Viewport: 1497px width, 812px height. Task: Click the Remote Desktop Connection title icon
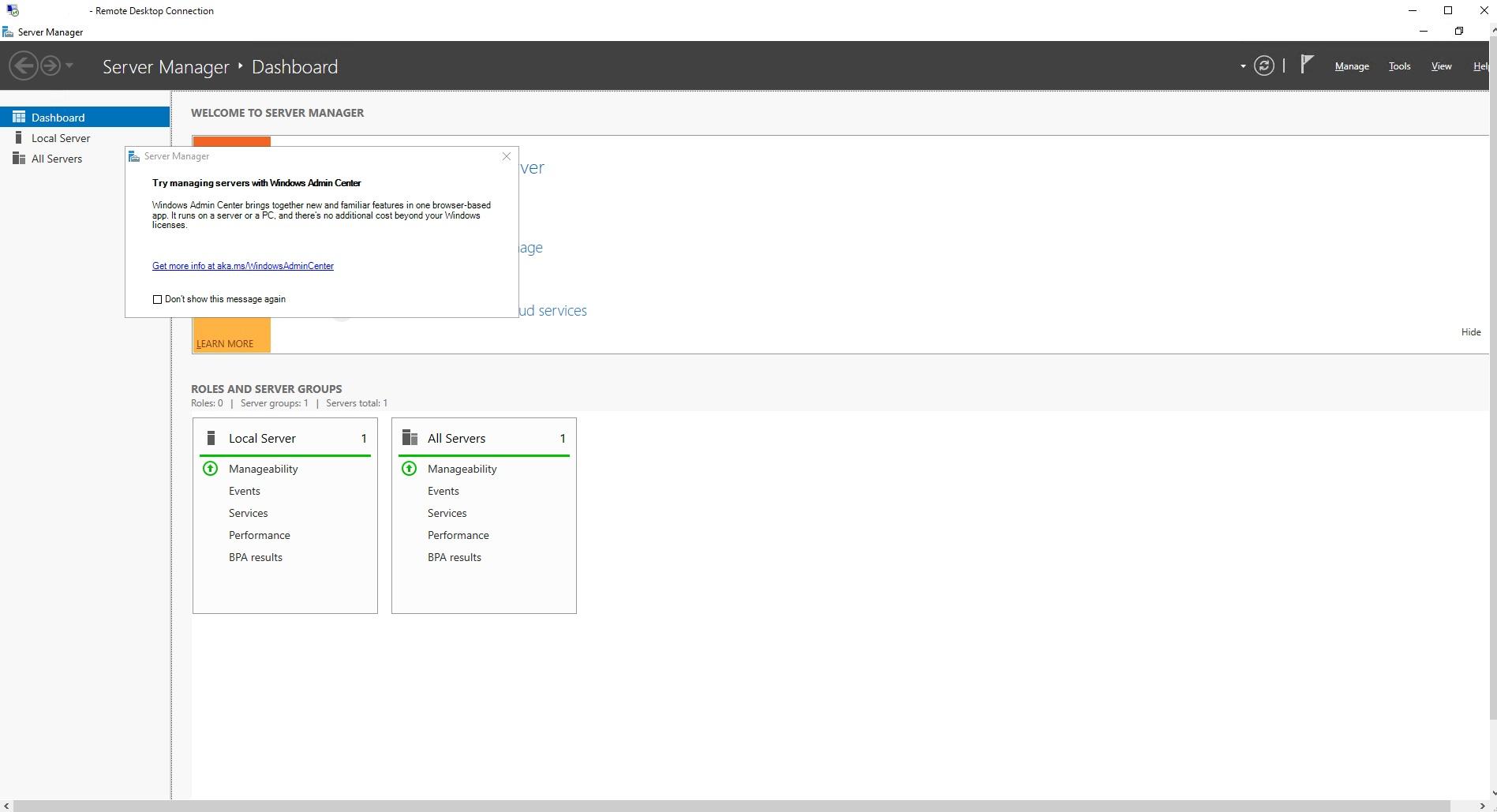coord(12,10)
